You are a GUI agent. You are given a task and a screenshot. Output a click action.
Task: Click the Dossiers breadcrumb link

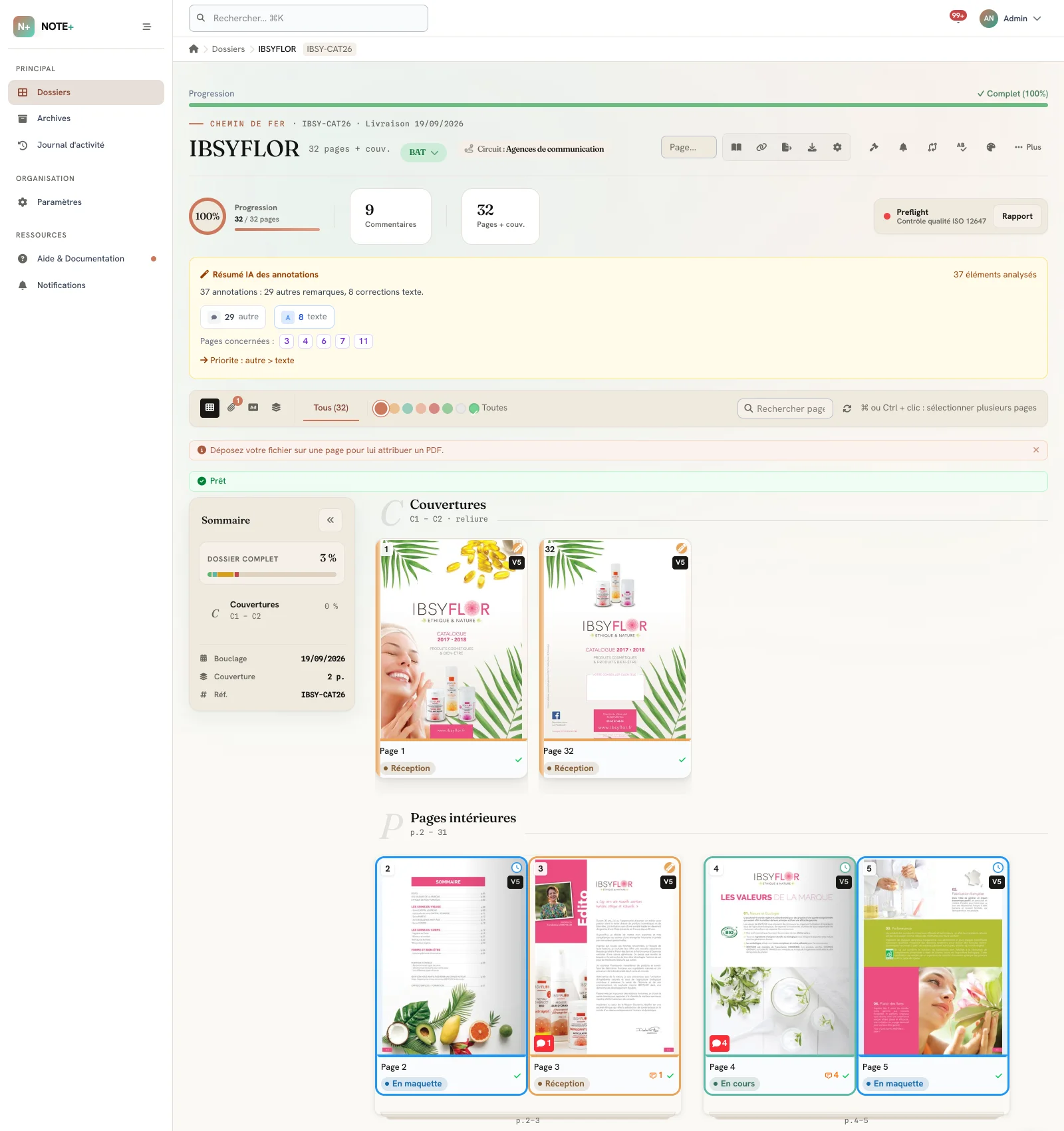tap(228, 49)
